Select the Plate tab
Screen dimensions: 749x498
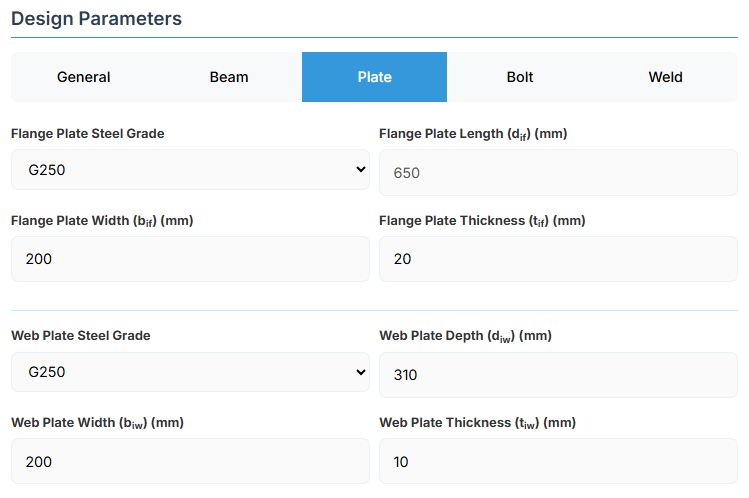pyautogui.click(x=374, y=77)
